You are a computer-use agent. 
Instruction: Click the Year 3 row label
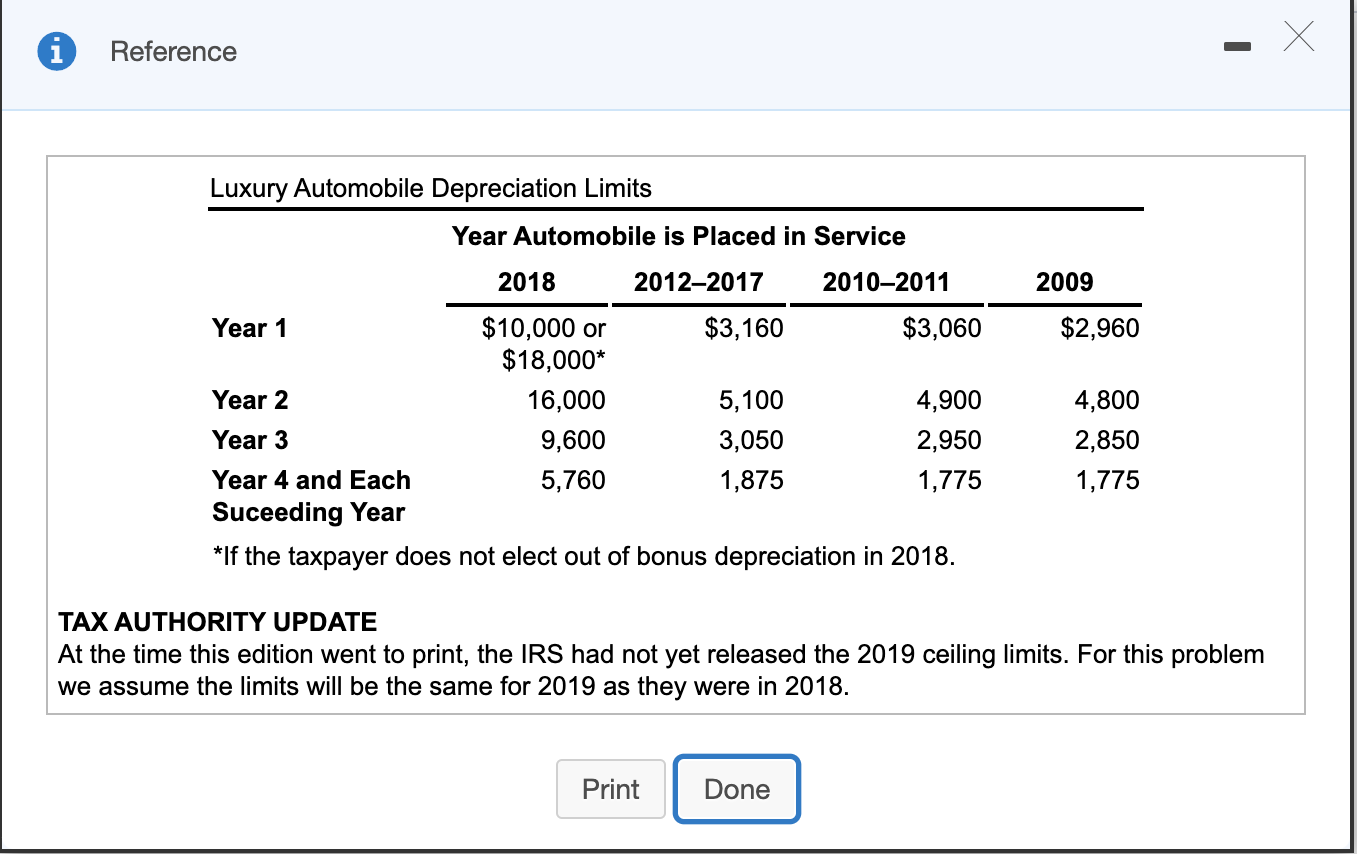pyautogui.click(x=249, y=440)
